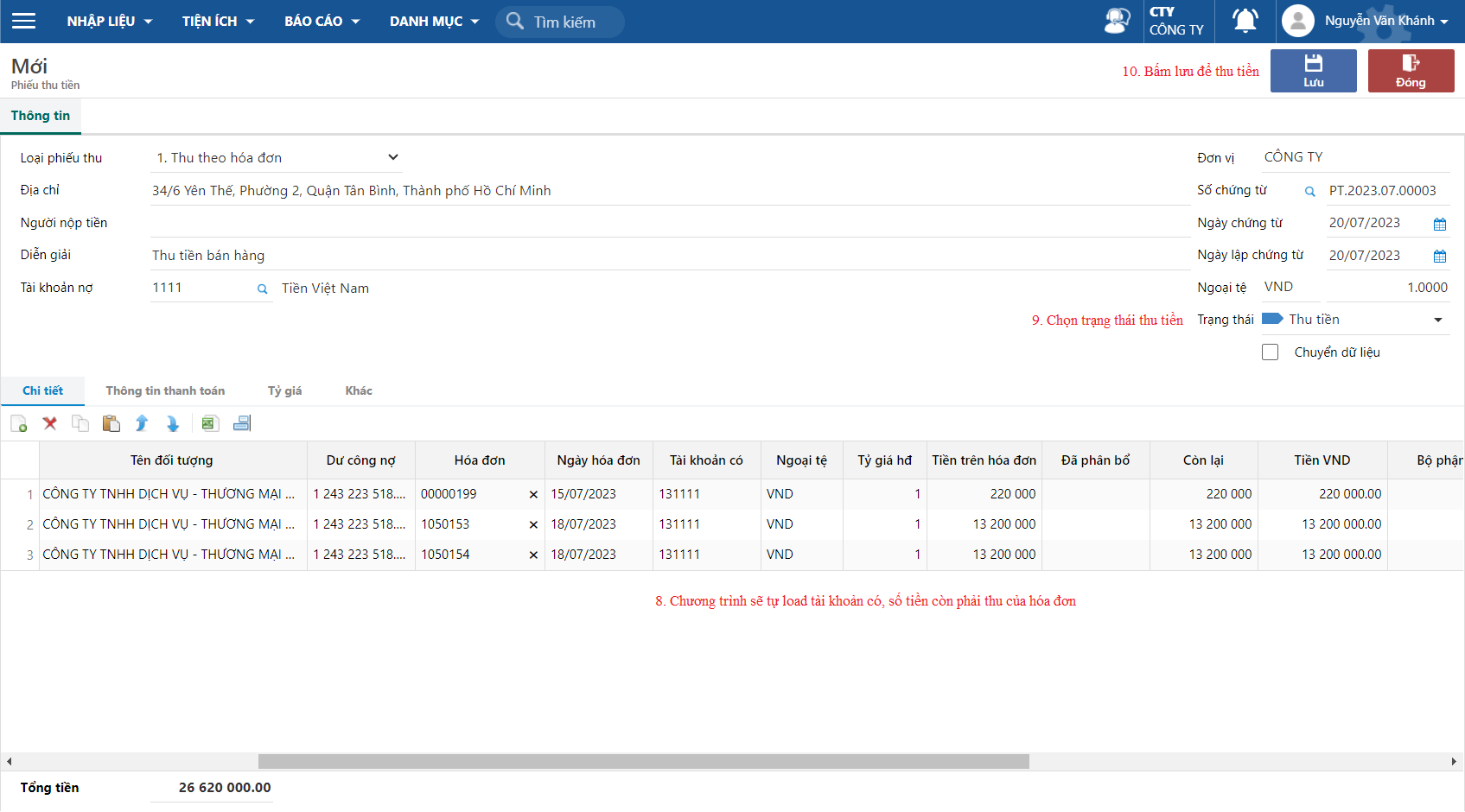Open the BÁO CÁO menu
The width and height of the screenshot is (1465, 812).
click(x=322, y=21)
